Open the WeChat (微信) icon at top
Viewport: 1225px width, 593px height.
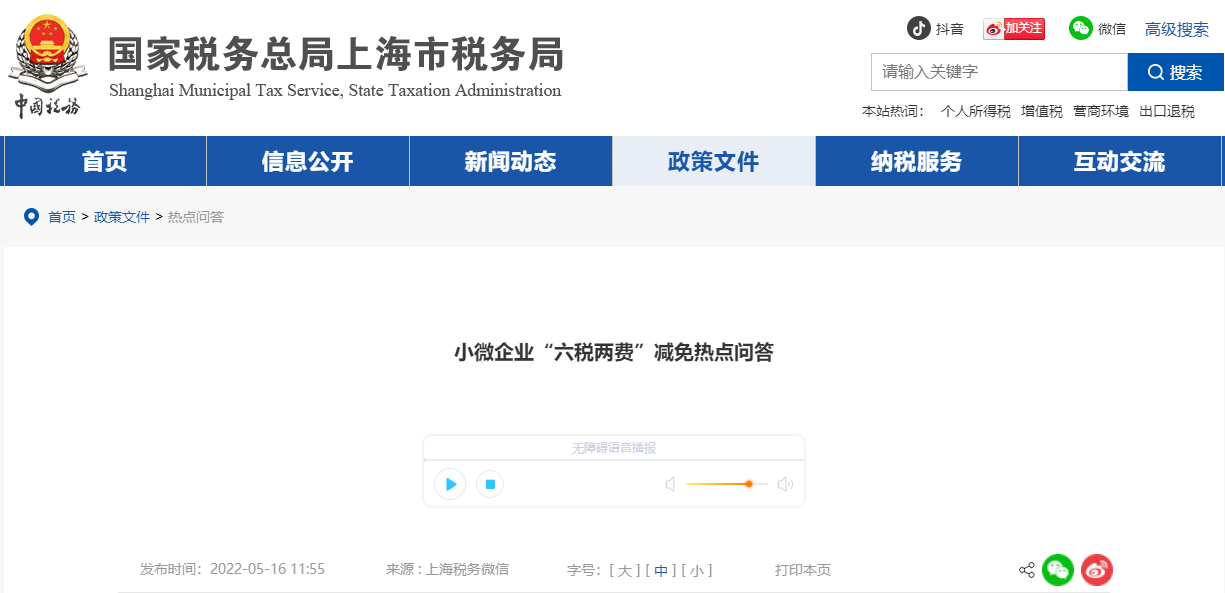(x=1081, y=28)
